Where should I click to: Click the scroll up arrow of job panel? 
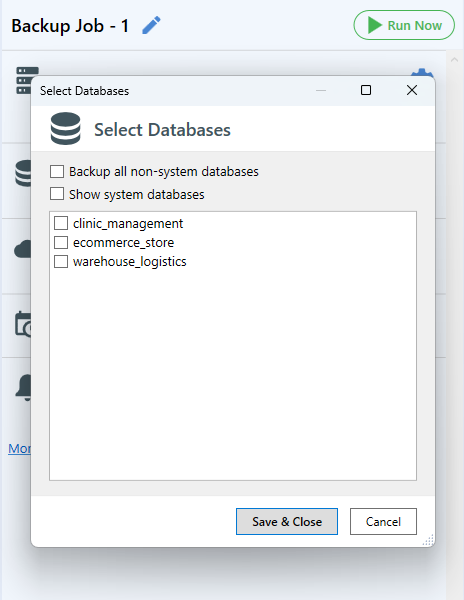point(454,60)
